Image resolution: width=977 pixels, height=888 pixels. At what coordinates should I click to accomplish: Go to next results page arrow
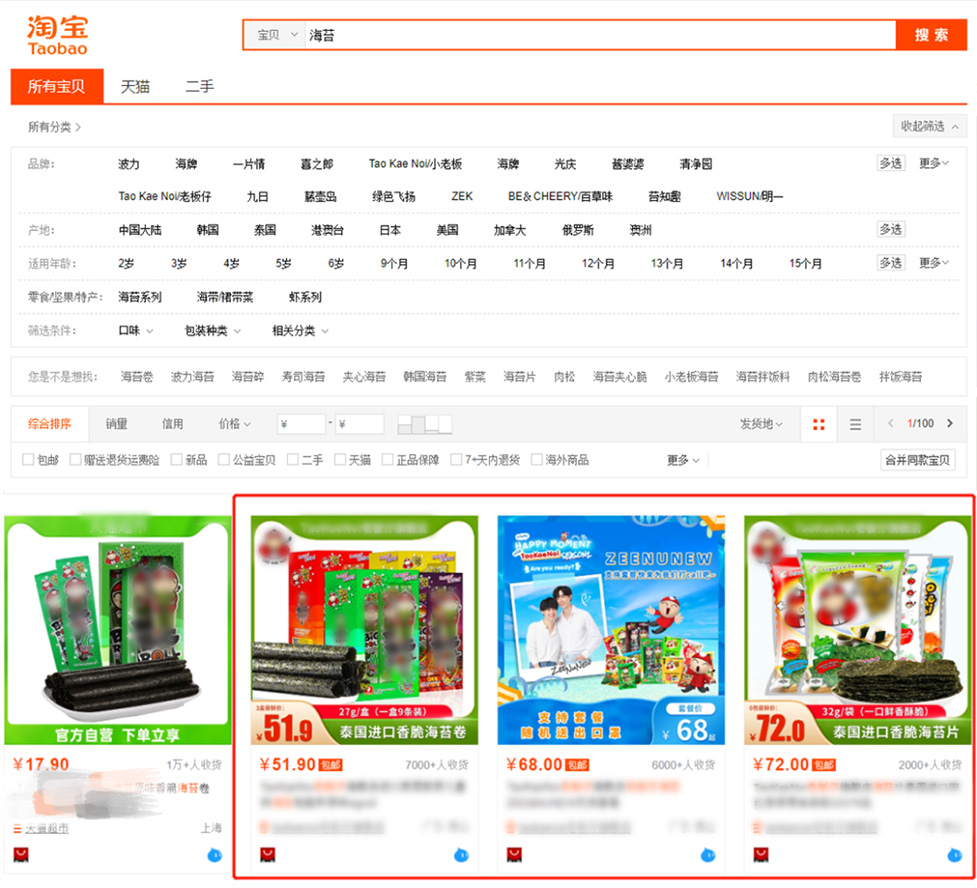[x=950, y=424]
